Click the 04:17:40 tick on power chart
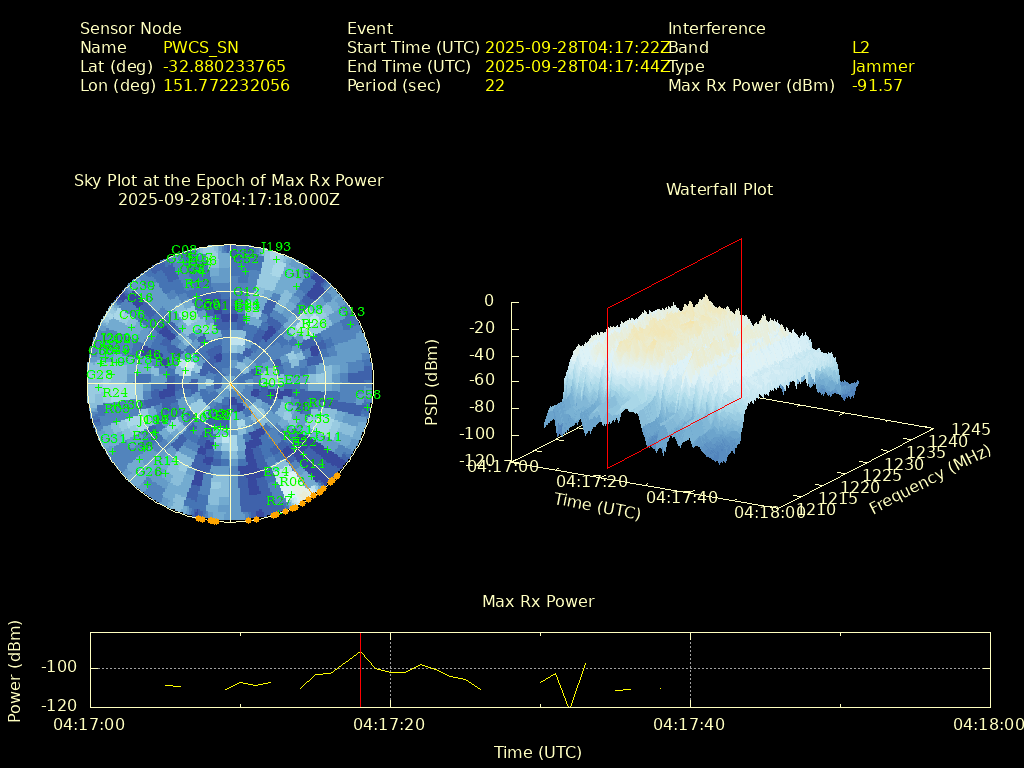Viewport: 1024px width, 768px height. 690,724
